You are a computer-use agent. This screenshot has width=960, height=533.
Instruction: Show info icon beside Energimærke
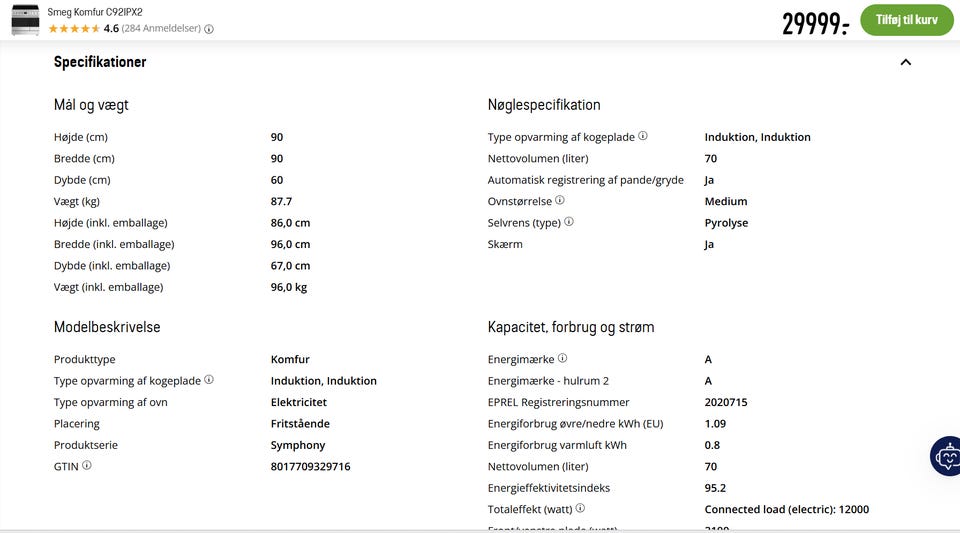click(x=563, y=358)
